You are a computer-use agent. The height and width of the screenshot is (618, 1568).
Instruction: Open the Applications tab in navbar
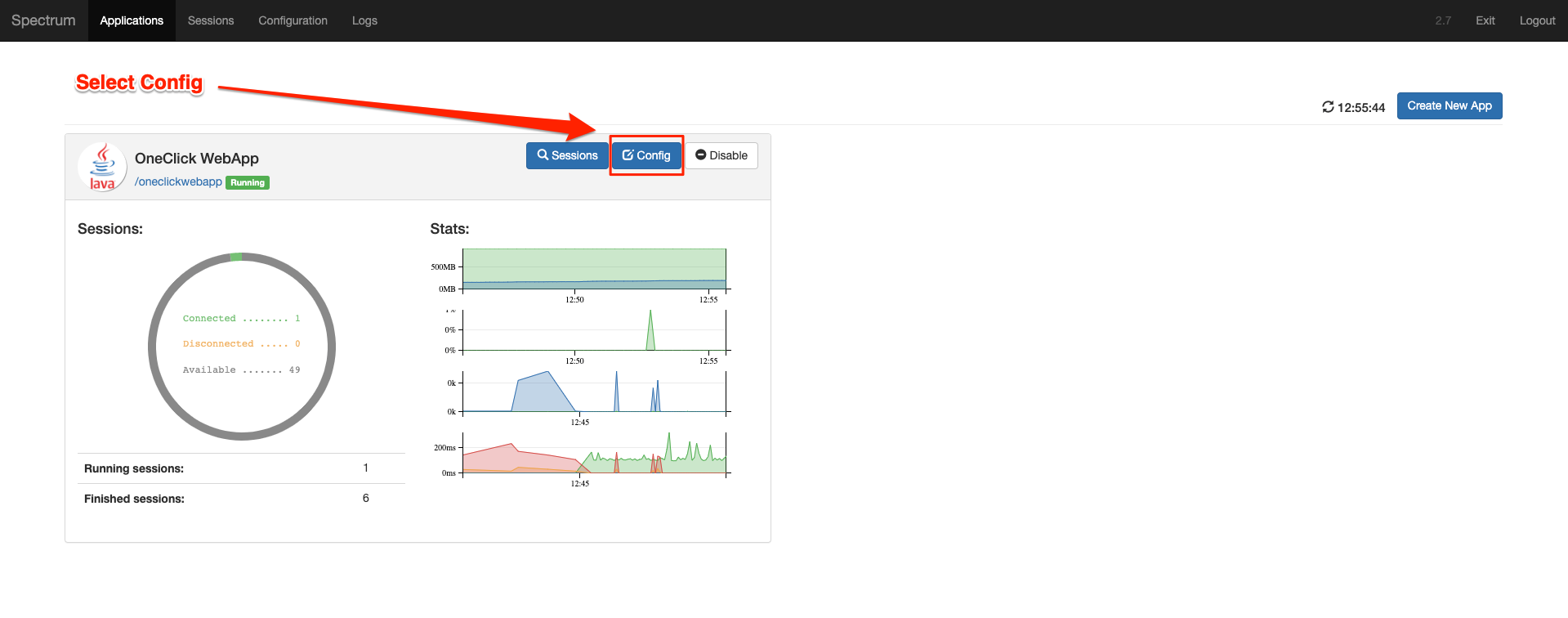pyautogui.click(x=132, y=20)
